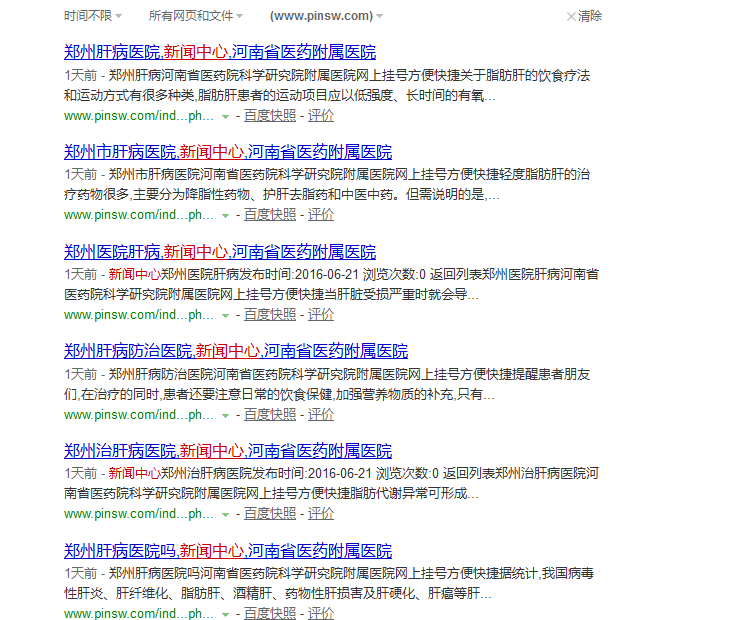
Task: Expand green arrow beside 郑州肝病医院 result URL
Action: pyautogui.click(x=225, y=117)
